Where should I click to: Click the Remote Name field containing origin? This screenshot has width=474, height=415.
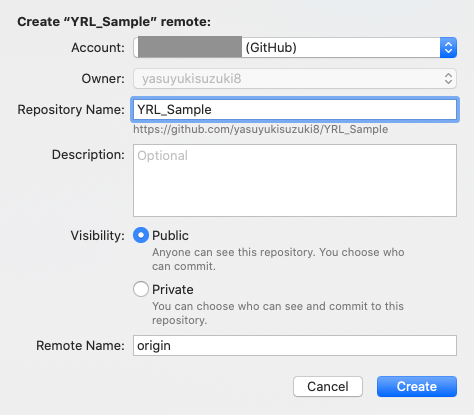[x=295, y=346]
